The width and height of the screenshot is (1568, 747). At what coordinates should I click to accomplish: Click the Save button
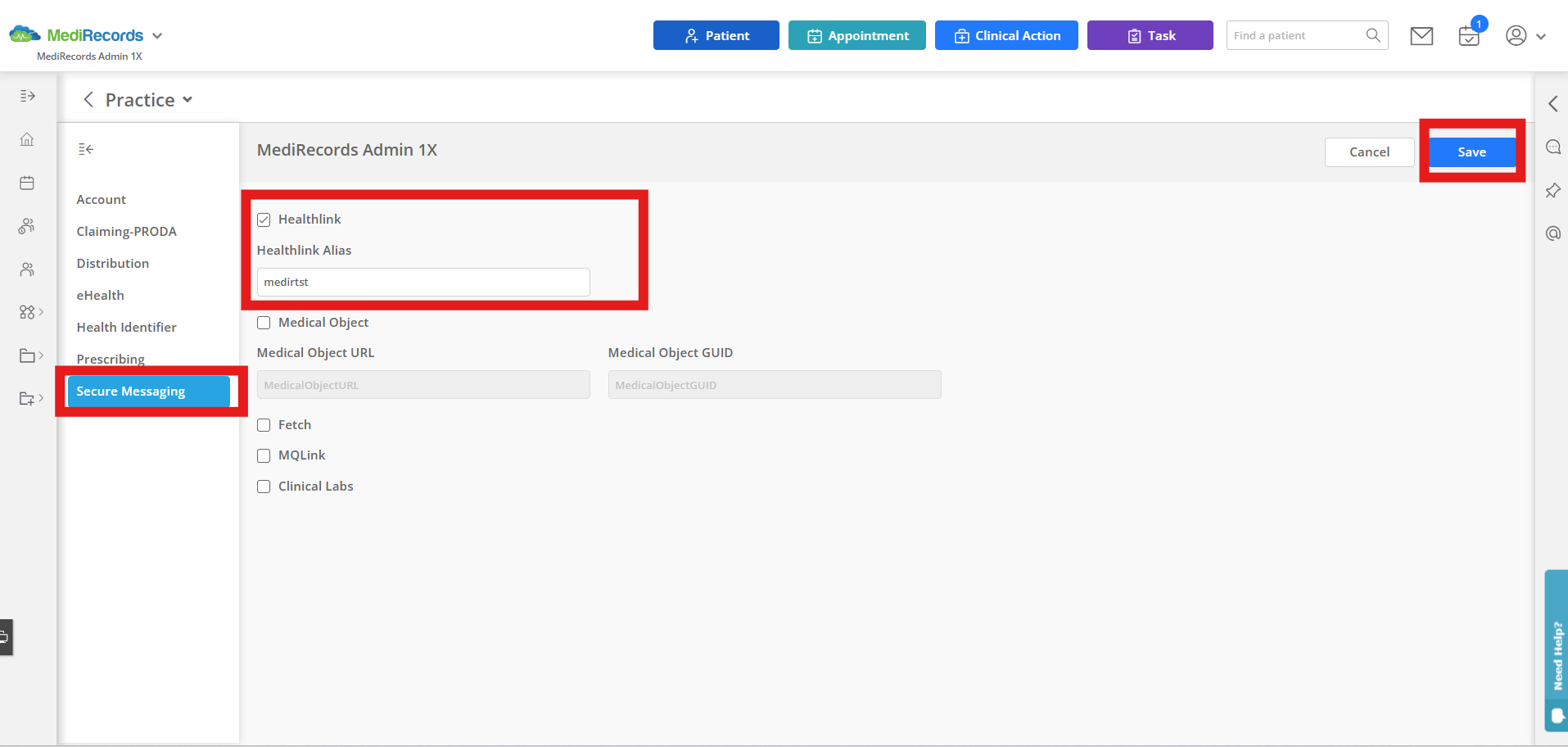coord(1472,152)
